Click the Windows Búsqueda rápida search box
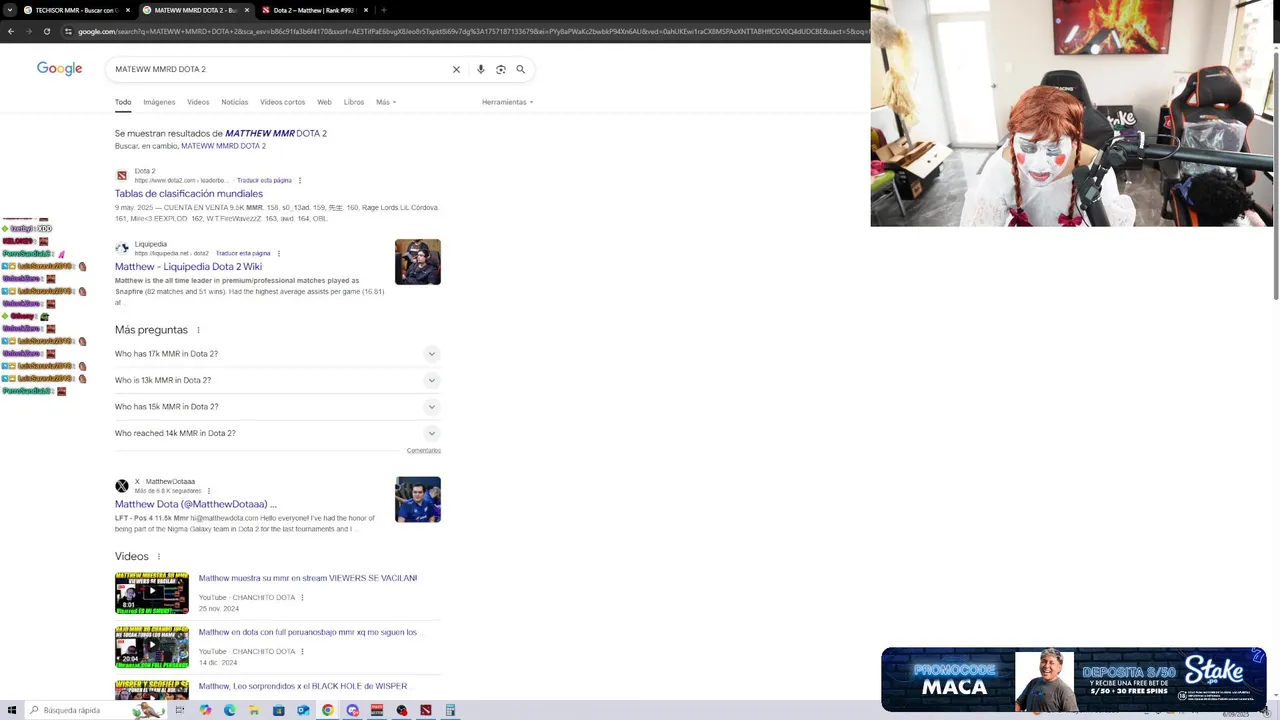1280x720 pixels. click(95, 710)
